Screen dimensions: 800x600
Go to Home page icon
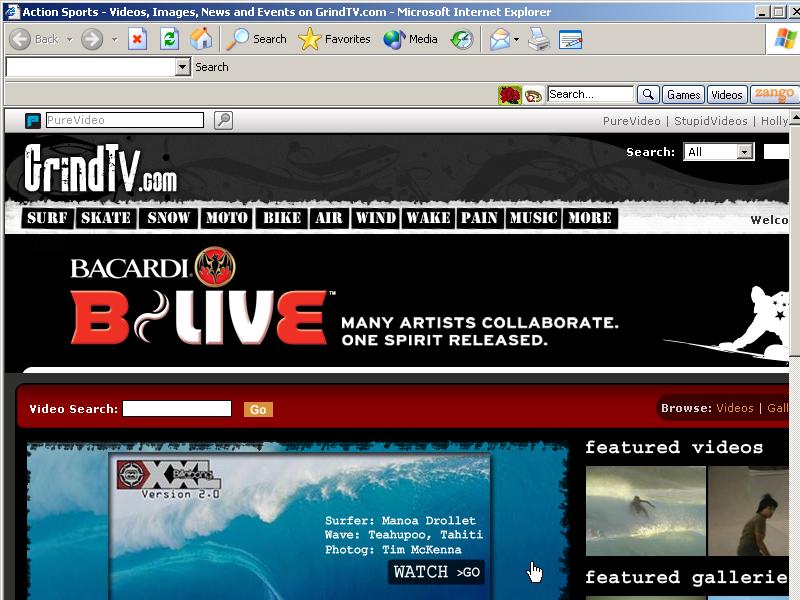pos(201,39)
